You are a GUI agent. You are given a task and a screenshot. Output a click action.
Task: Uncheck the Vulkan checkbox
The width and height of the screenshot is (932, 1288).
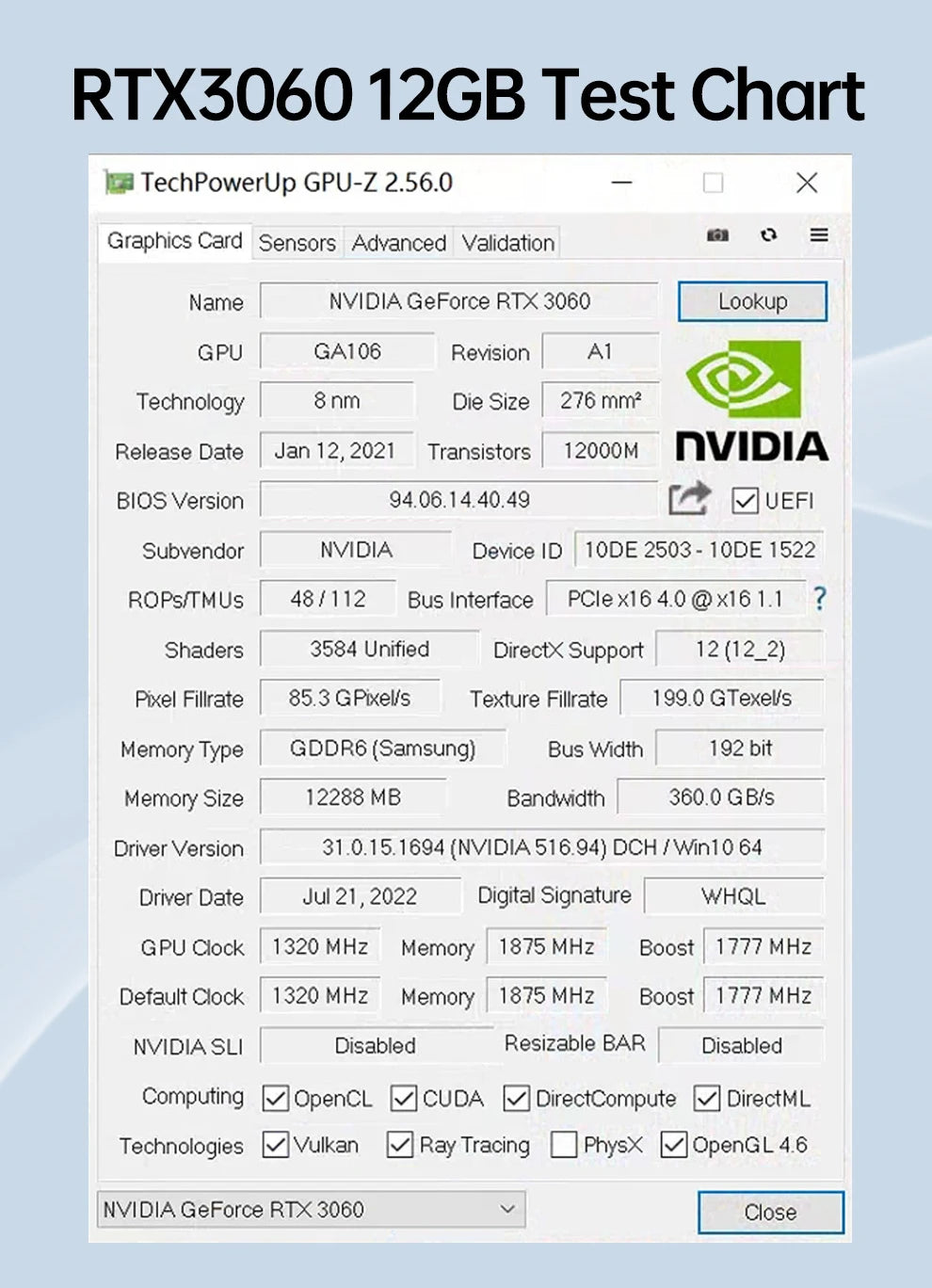274,1145
